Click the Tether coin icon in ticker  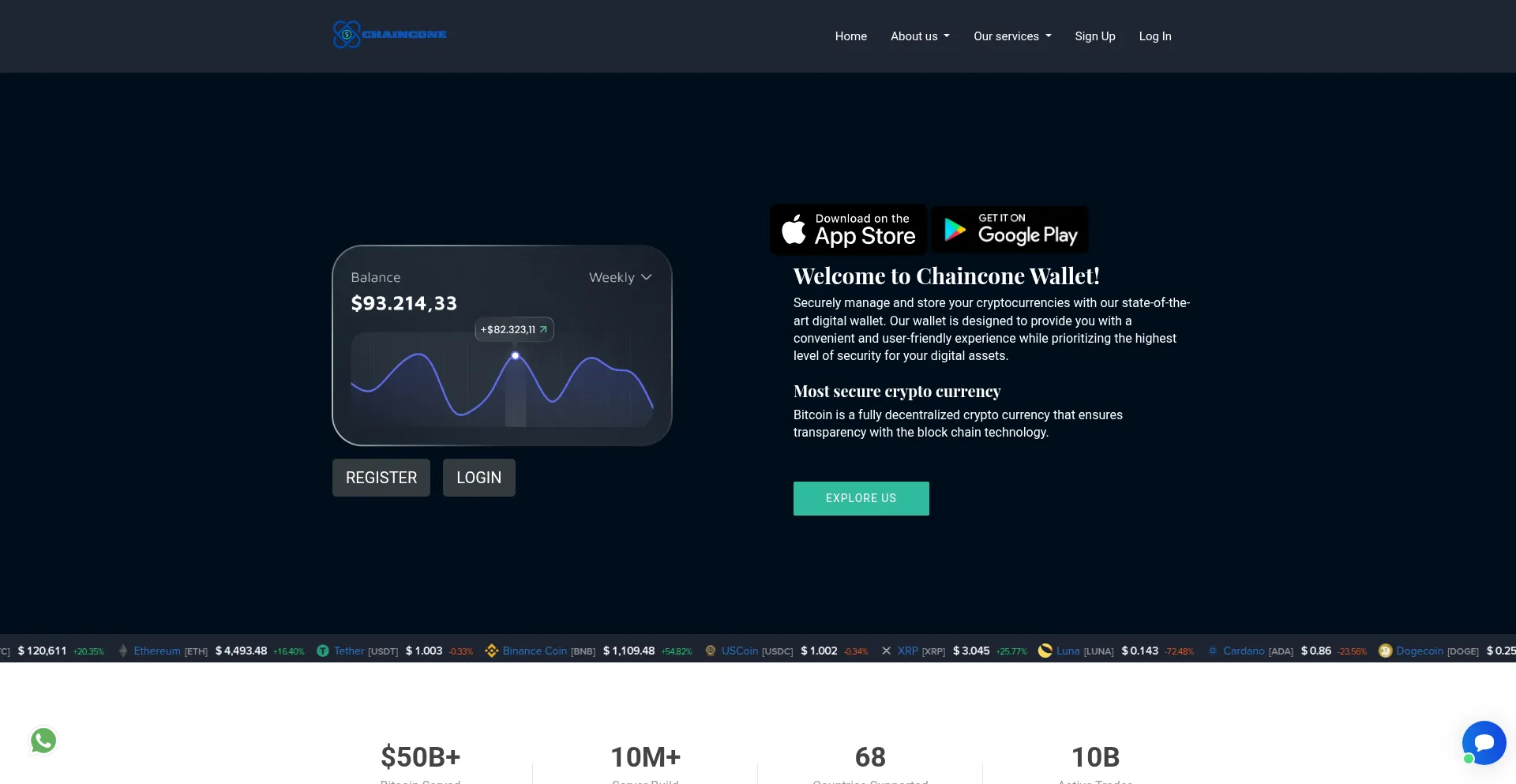(x=322, y=651)
